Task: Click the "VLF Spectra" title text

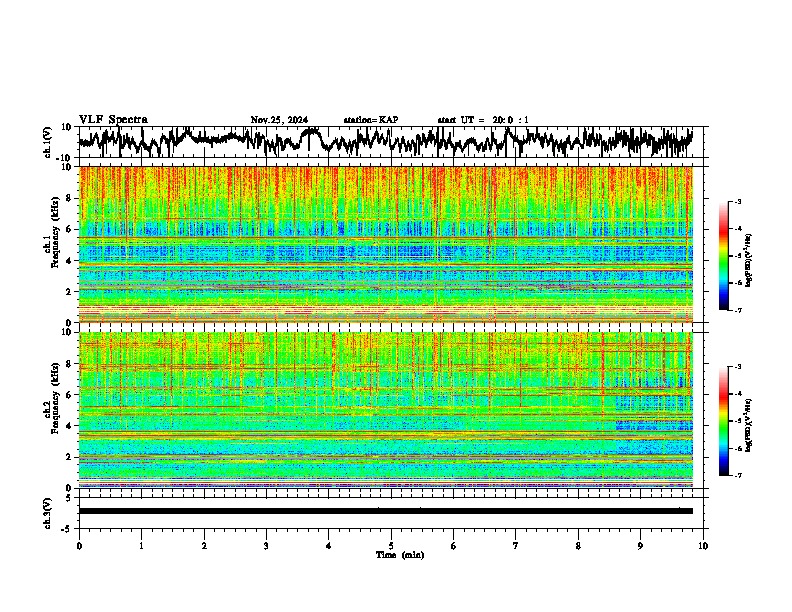Action: [x=113, y=120]
